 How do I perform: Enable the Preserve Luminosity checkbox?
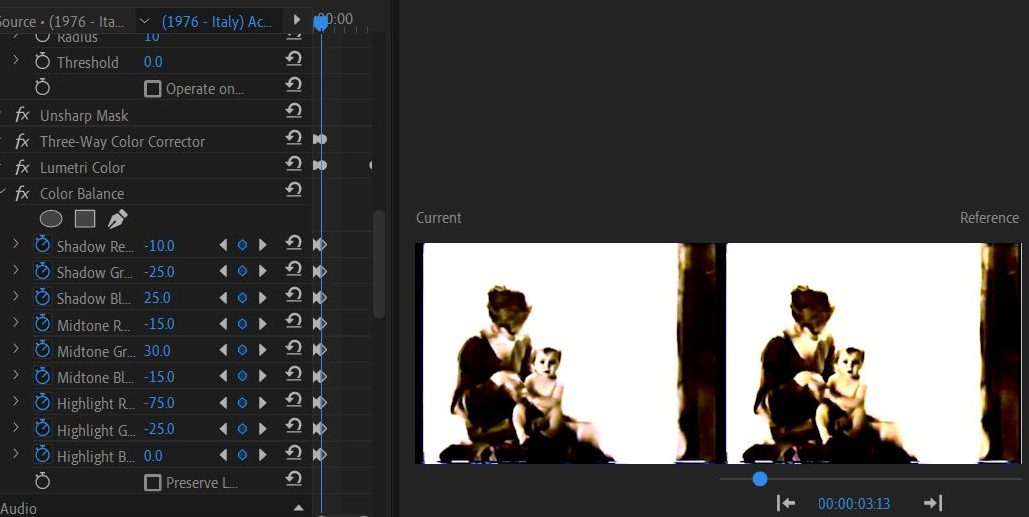[x=152, y=483]
